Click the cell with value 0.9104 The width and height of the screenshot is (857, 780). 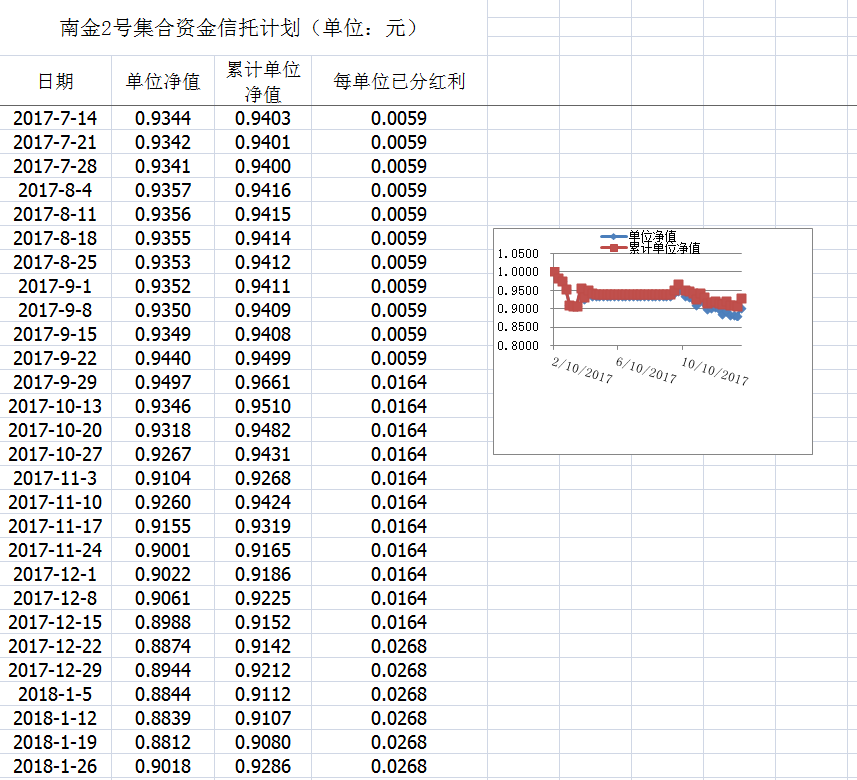pos(163,478)
